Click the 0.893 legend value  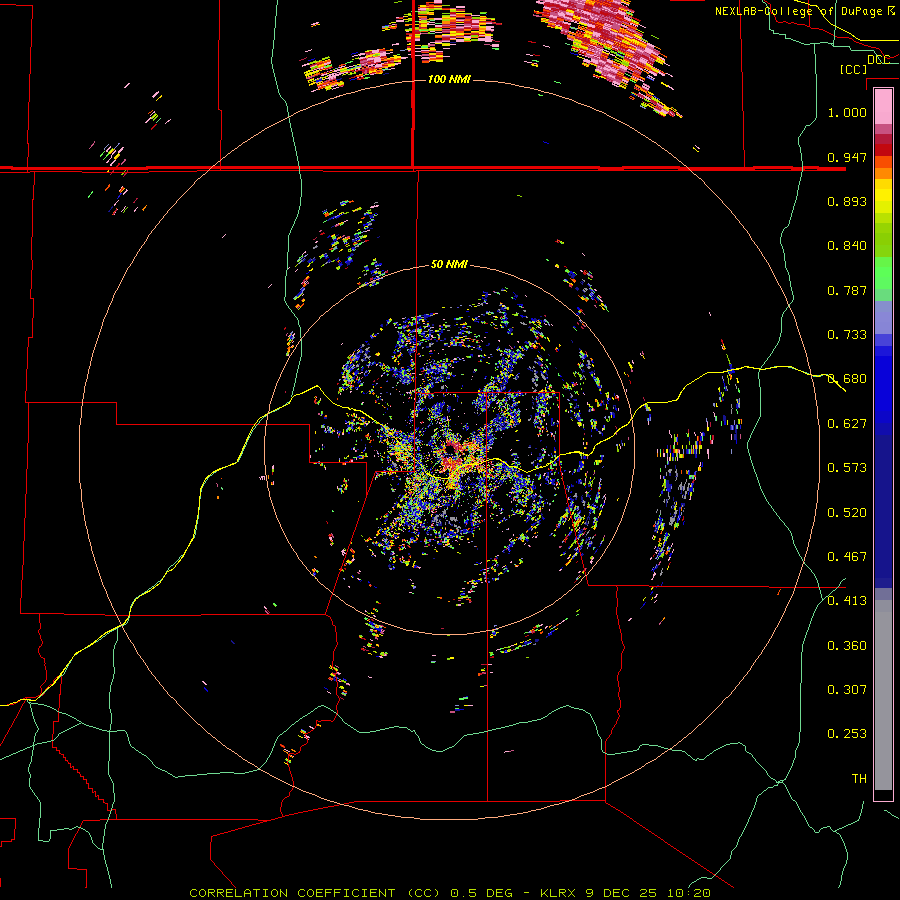(847, 201)
